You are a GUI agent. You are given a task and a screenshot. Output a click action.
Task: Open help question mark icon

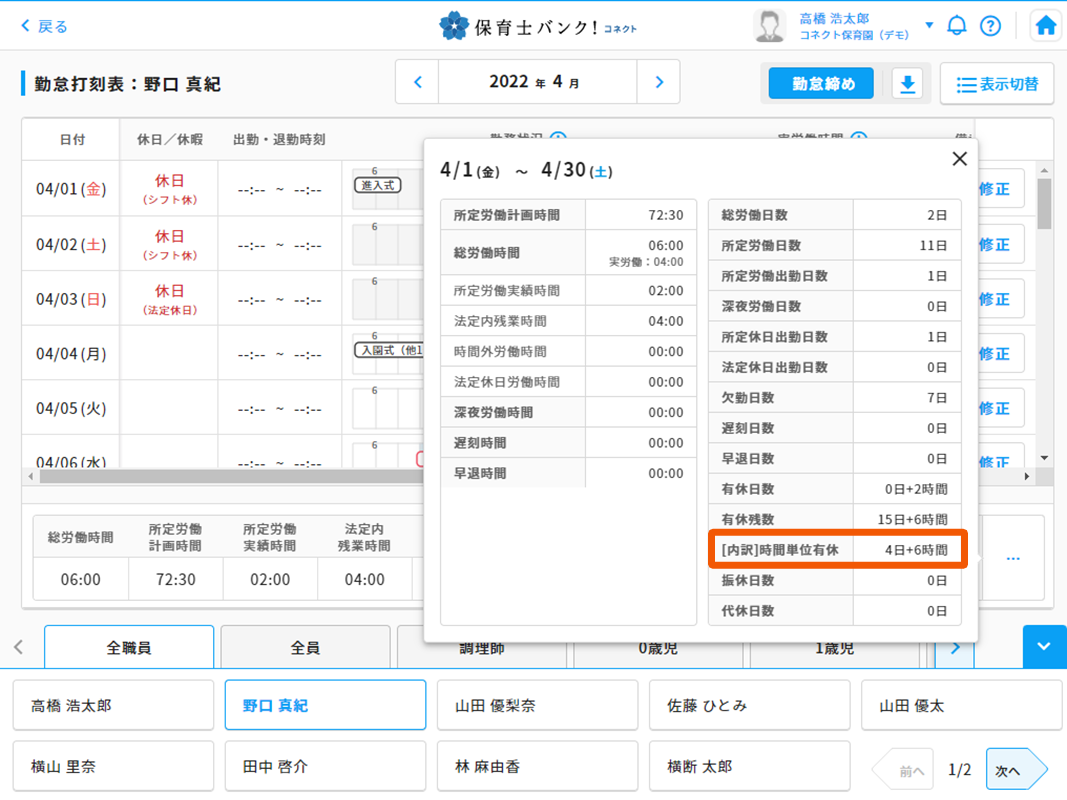point(990,26)
